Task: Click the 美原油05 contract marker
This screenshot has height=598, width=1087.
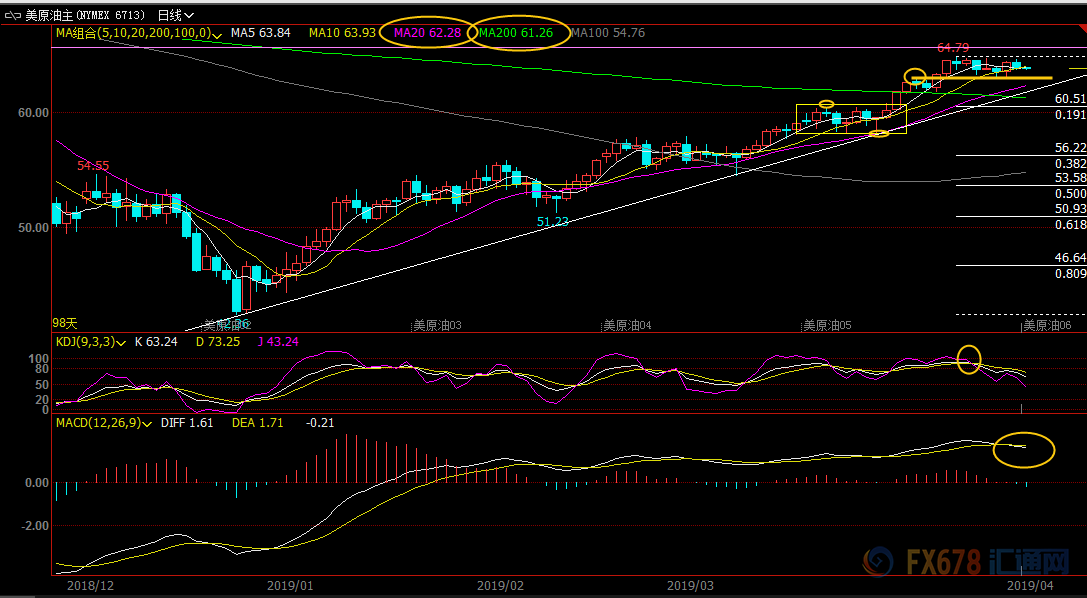Action: pos(827,325)
